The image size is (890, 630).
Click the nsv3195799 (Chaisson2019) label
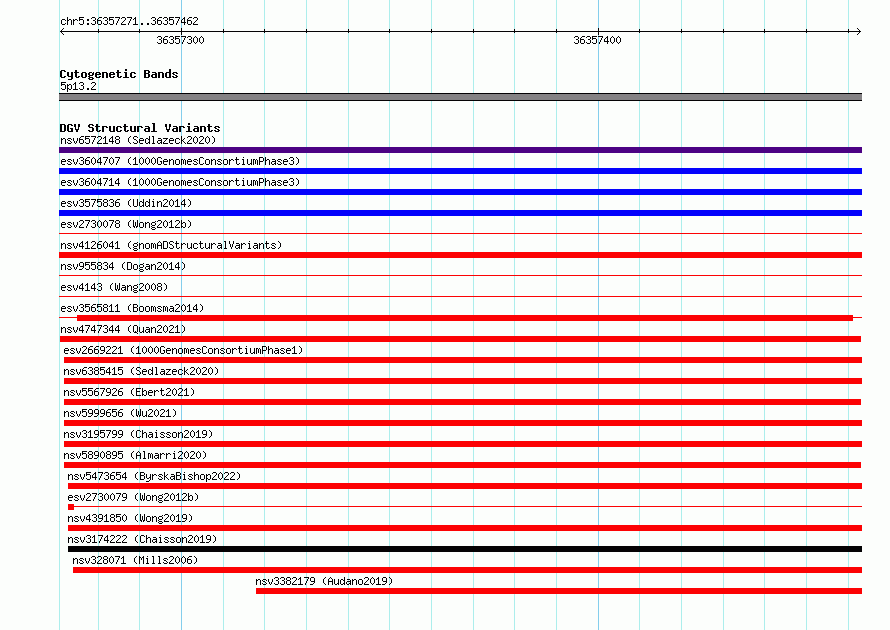pos(138,434)
